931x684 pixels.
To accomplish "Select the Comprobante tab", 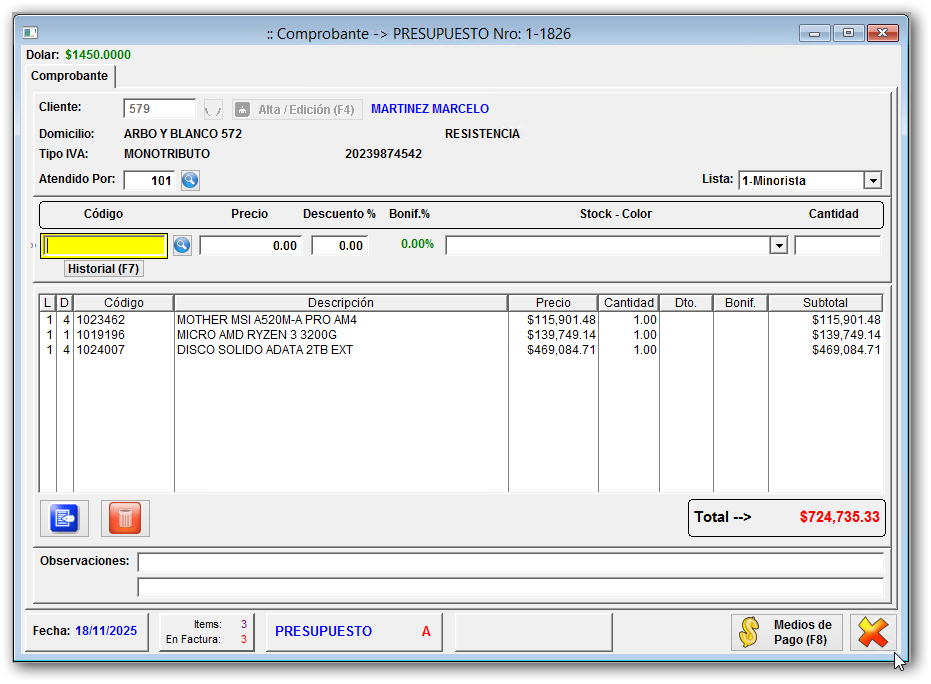I will point(69,76).
